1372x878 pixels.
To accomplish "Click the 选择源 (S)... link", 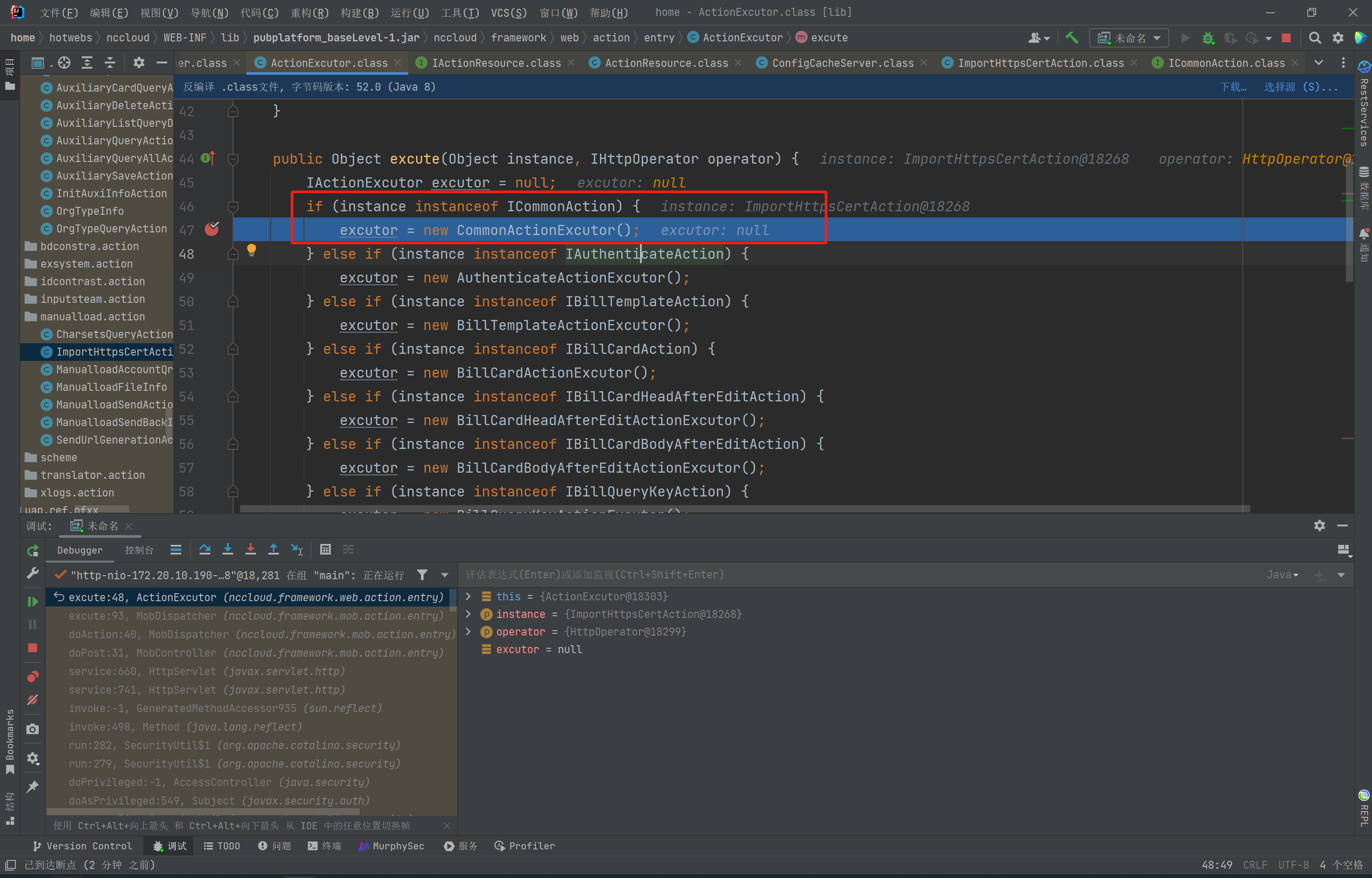I will [1301, 87].
